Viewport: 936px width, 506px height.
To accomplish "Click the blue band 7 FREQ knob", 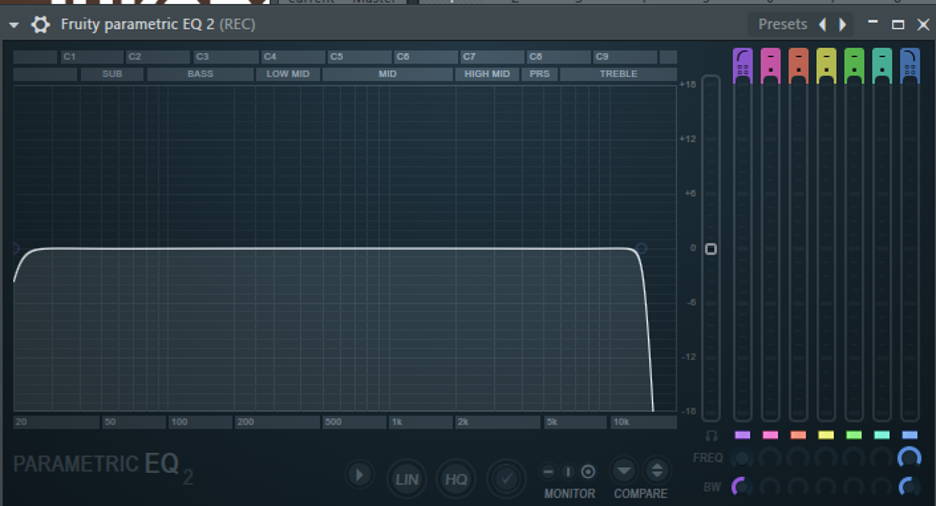I will 910,458.
